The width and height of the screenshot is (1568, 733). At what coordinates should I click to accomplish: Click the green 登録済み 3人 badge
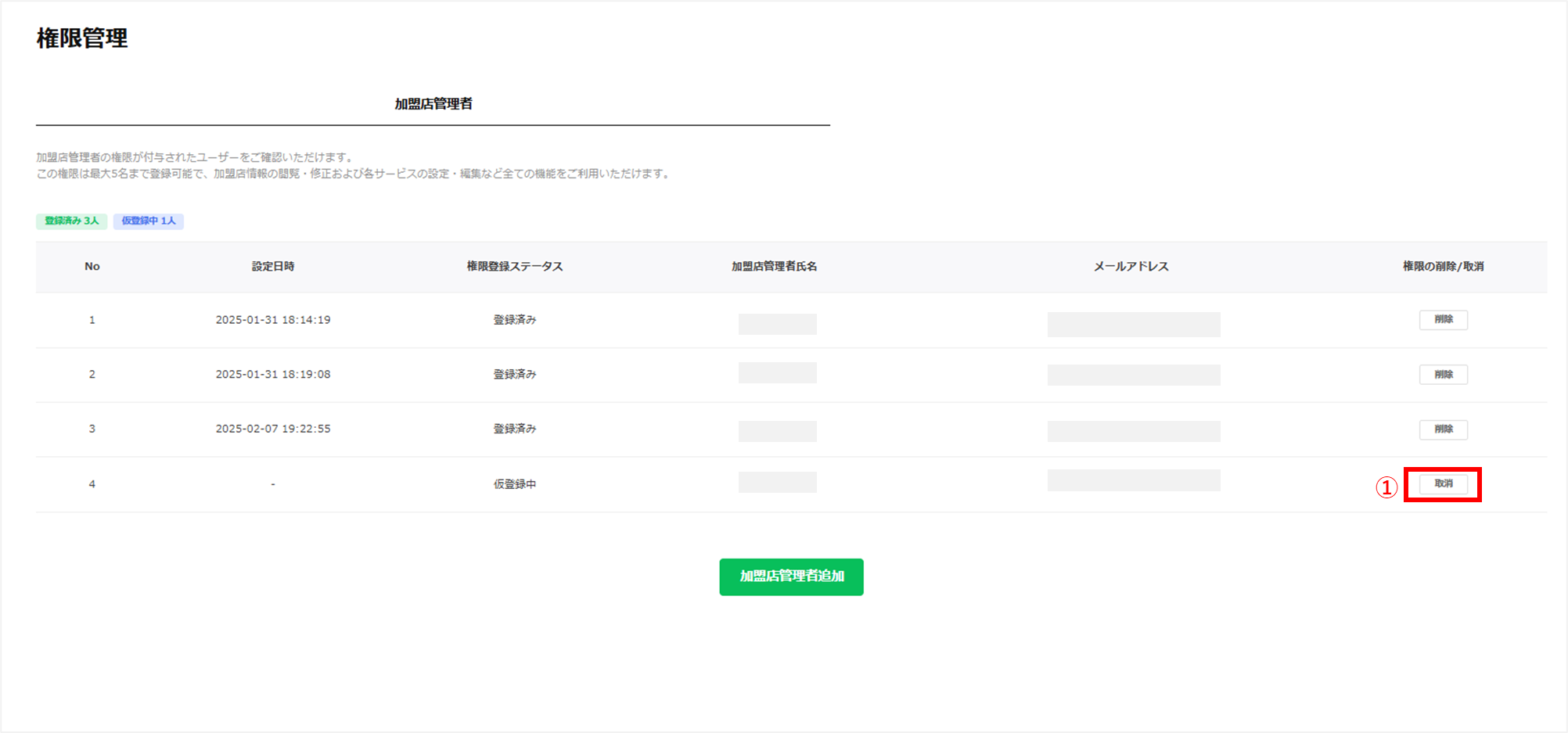coord(71,221)
